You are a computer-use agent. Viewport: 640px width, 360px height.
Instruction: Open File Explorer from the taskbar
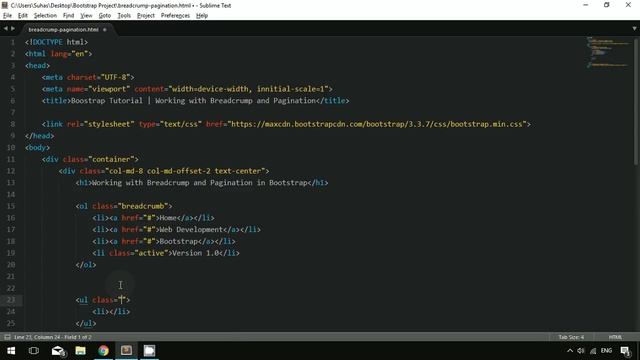coord(80,351)
